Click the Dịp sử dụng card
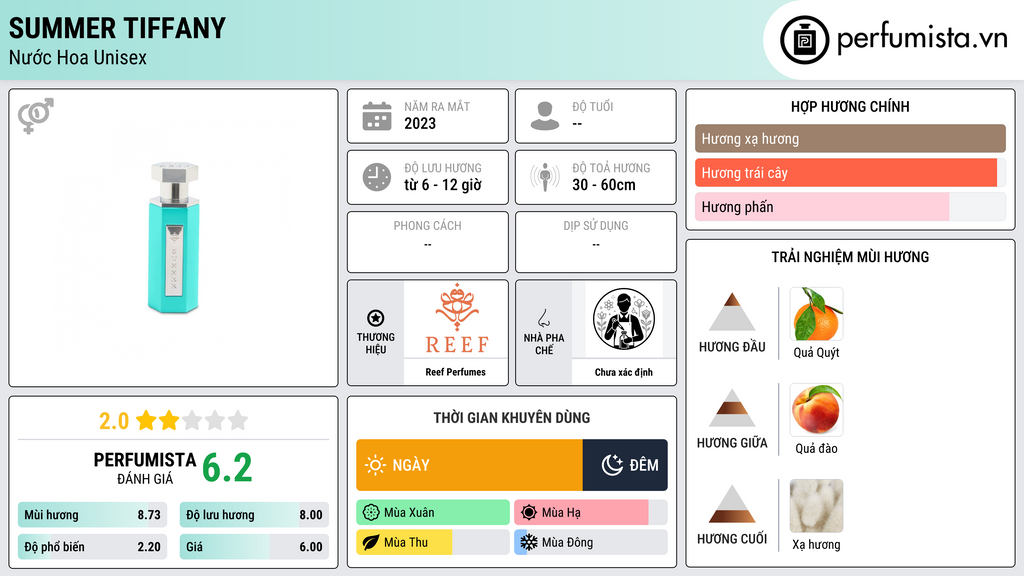Screen dimensions: 1024x576 [596, 242]
